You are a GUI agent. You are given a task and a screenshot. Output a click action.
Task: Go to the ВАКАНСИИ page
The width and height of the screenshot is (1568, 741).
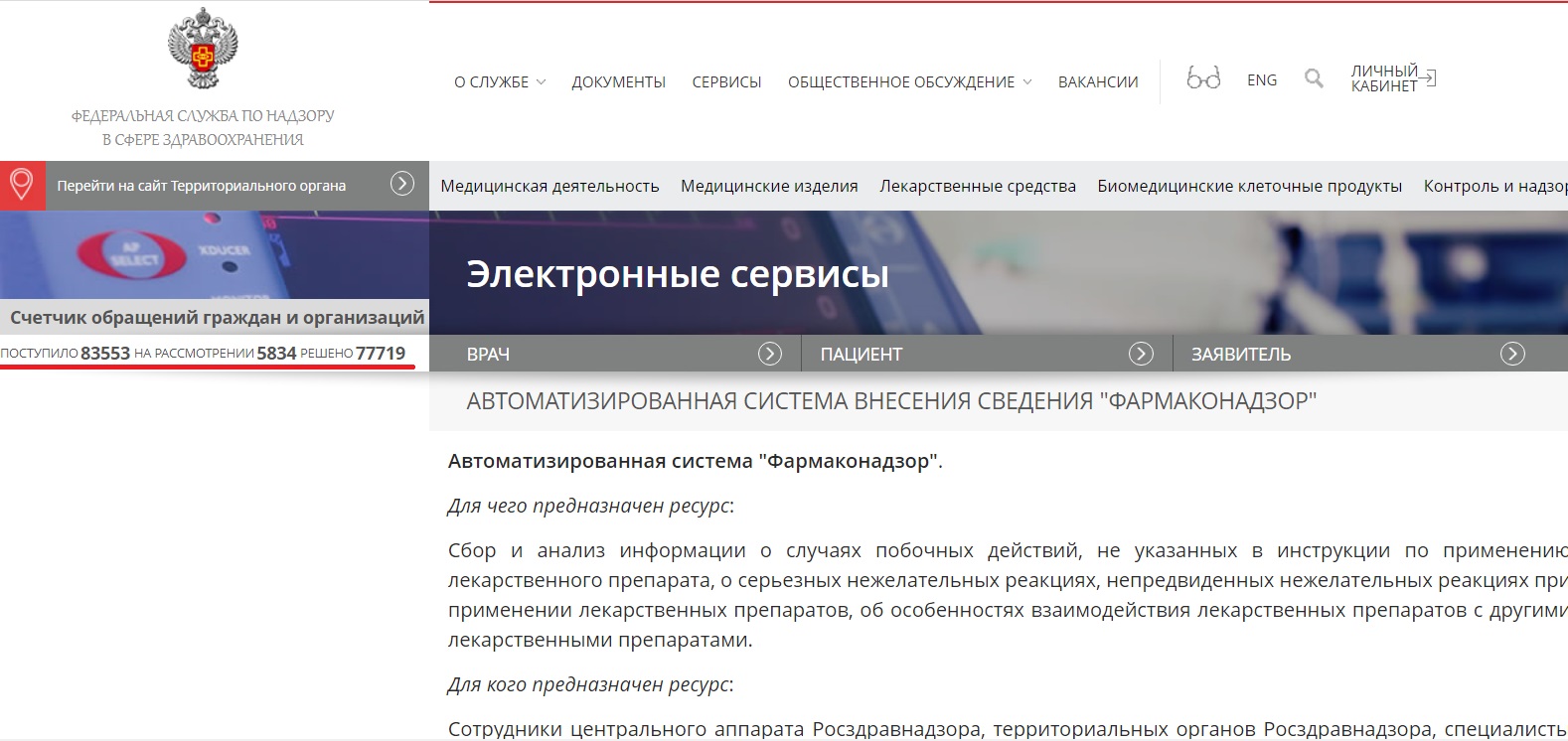(x=1098, y=81)
